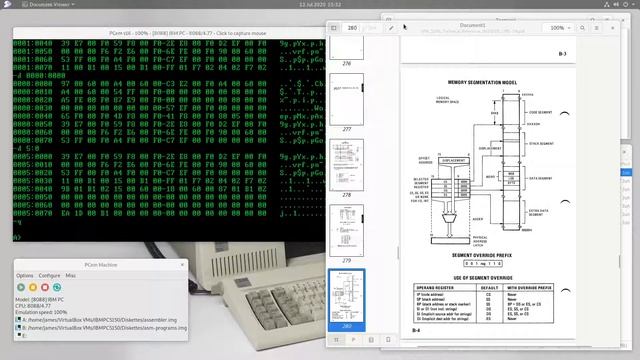This screenshot has width=640, height=360.
Task: Start the PCem emulated machine
Action: click(21, 287)
